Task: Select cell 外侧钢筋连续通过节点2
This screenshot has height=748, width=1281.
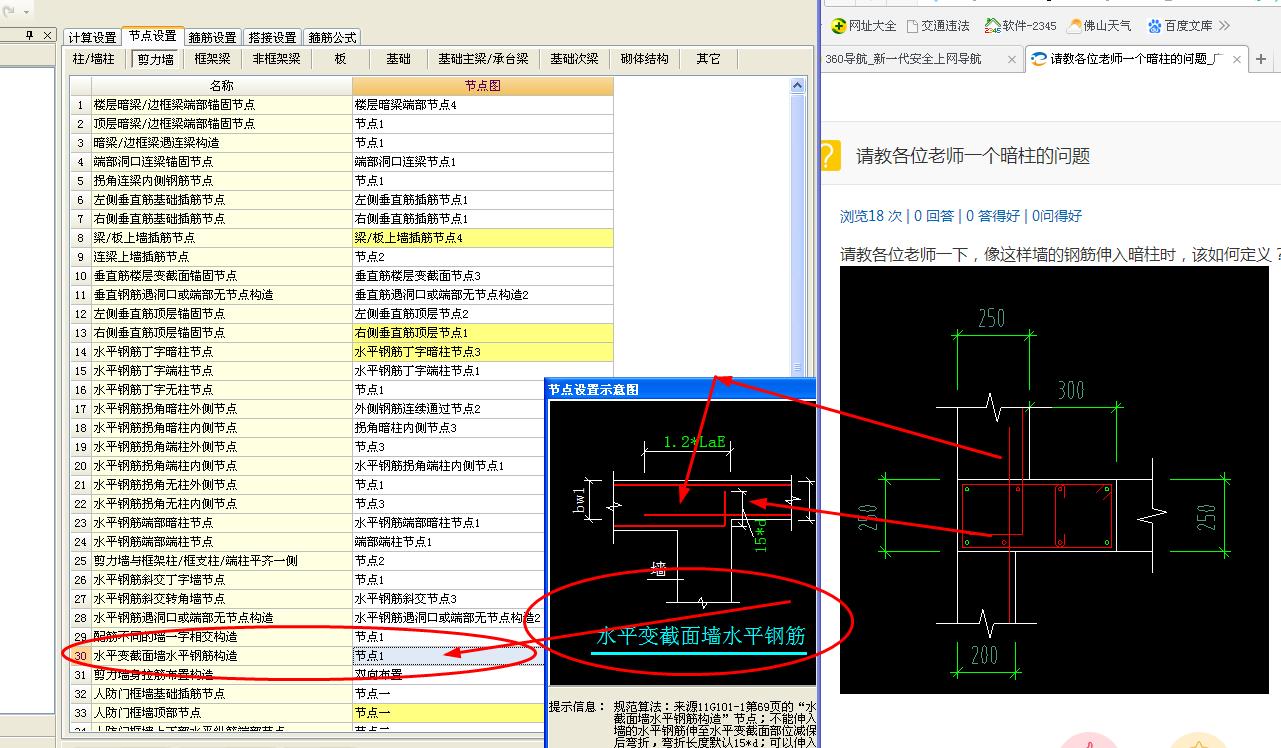Action: tap(449, 409)
